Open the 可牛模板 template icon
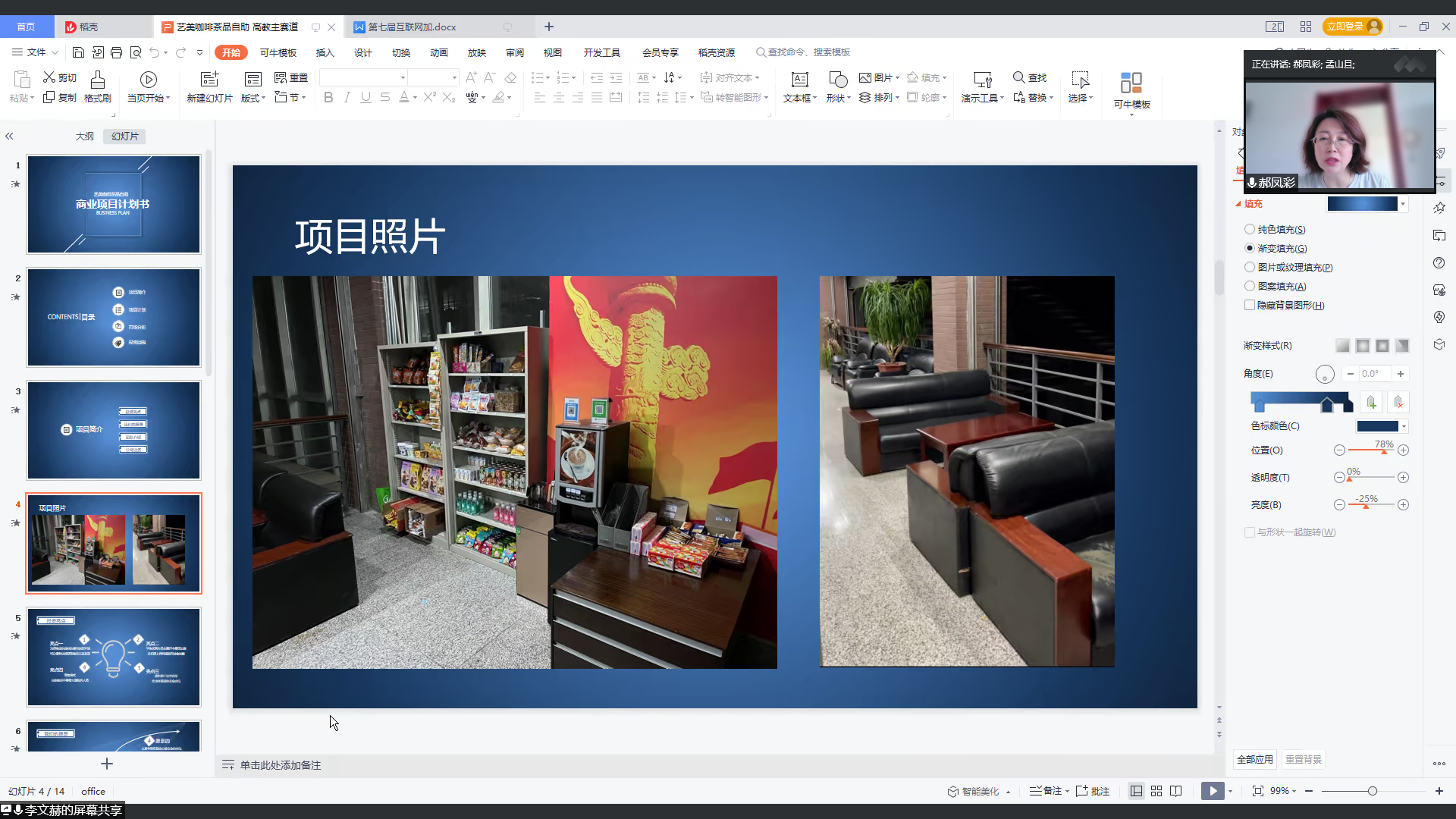The height and width of the screenshot is (819, 1456). coord(1131,83)
